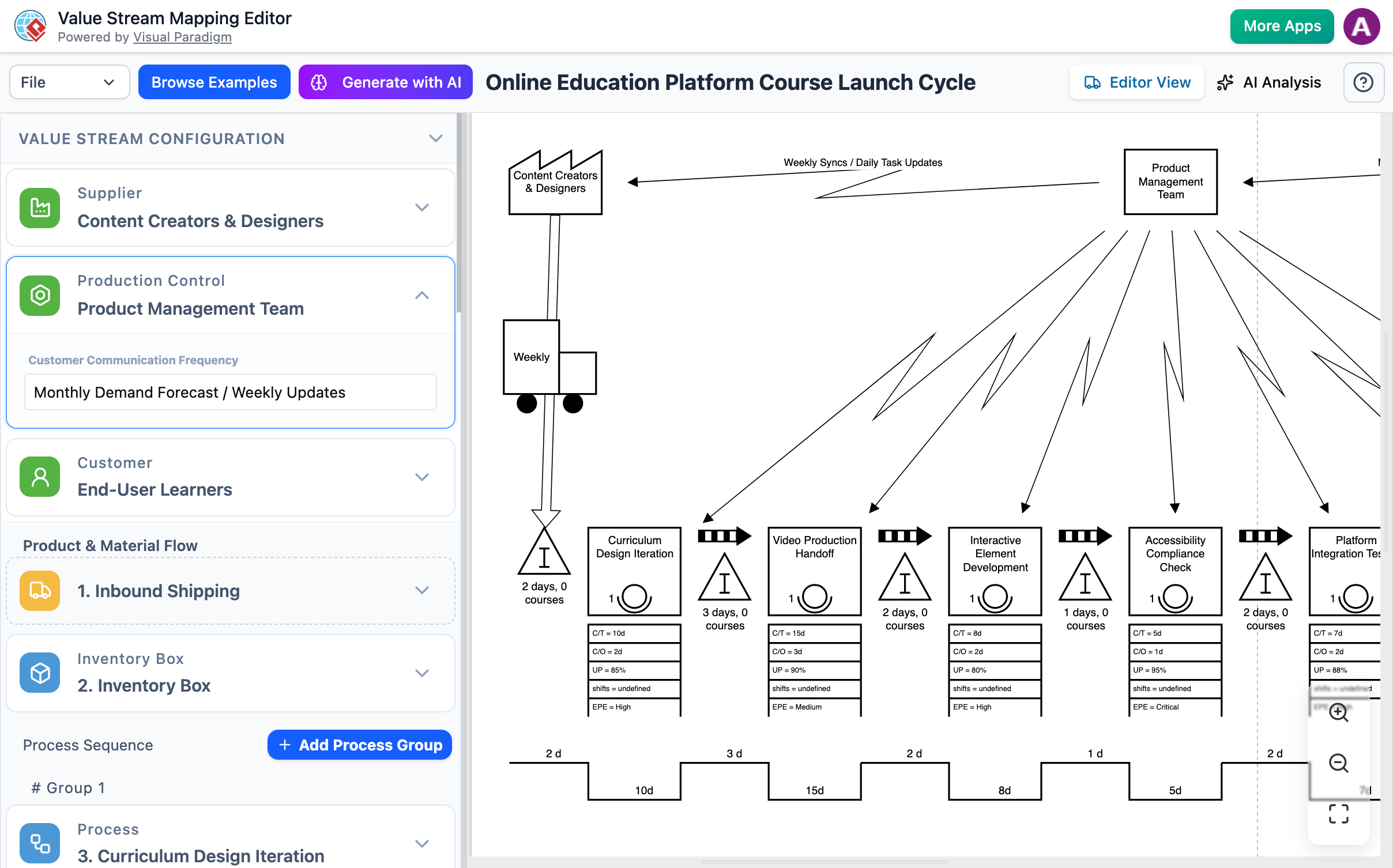Open the File dropdown menu
This screenshot has height=868, width=1393.
pos(69,82)
